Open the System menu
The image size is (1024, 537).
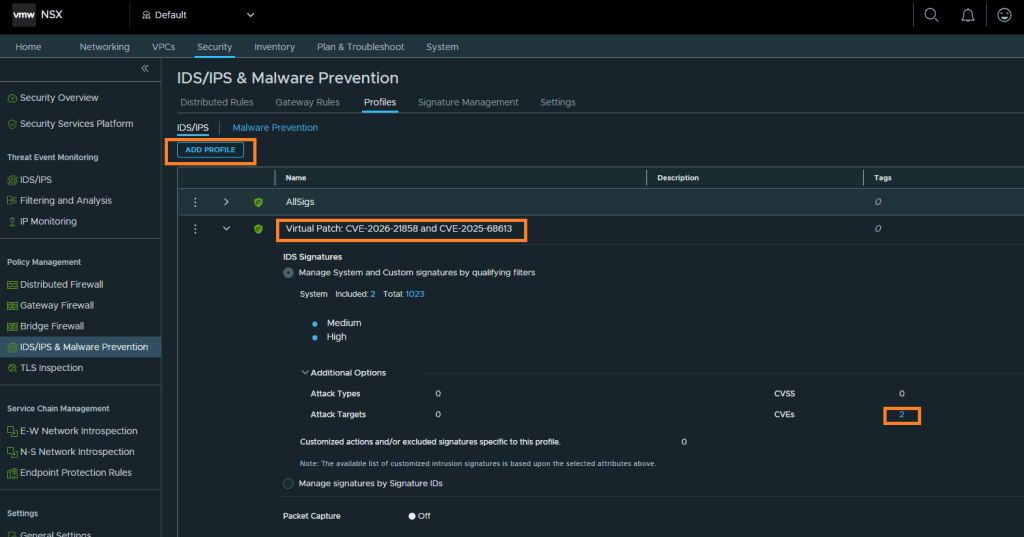coord(442,47)
